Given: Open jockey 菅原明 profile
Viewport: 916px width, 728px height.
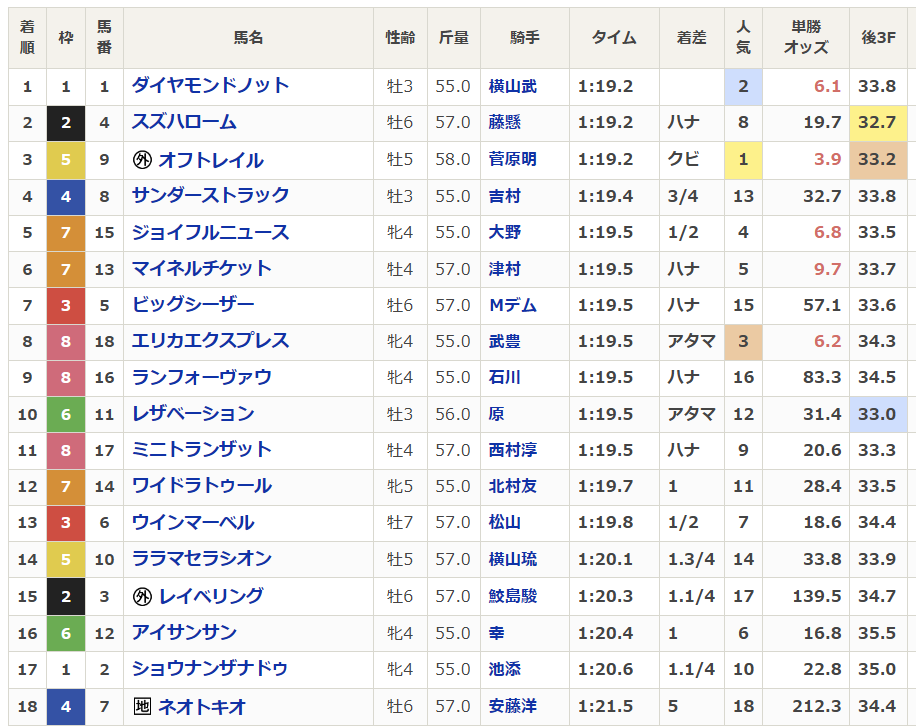Looking at the screenshot, I should (x=512, y=160).
